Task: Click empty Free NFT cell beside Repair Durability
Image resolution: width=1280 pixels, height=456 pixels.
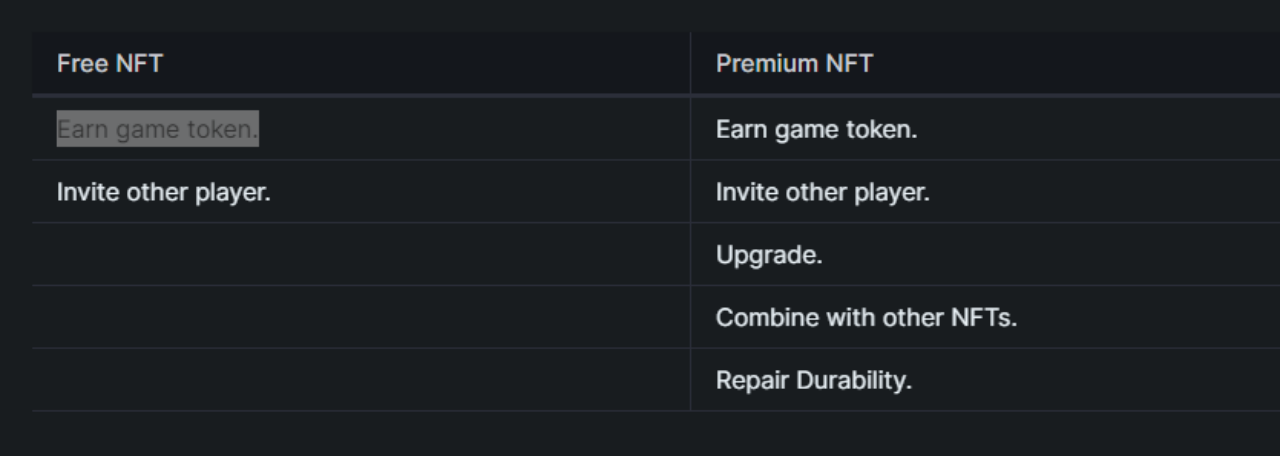Action: click(x=360, y=381)
